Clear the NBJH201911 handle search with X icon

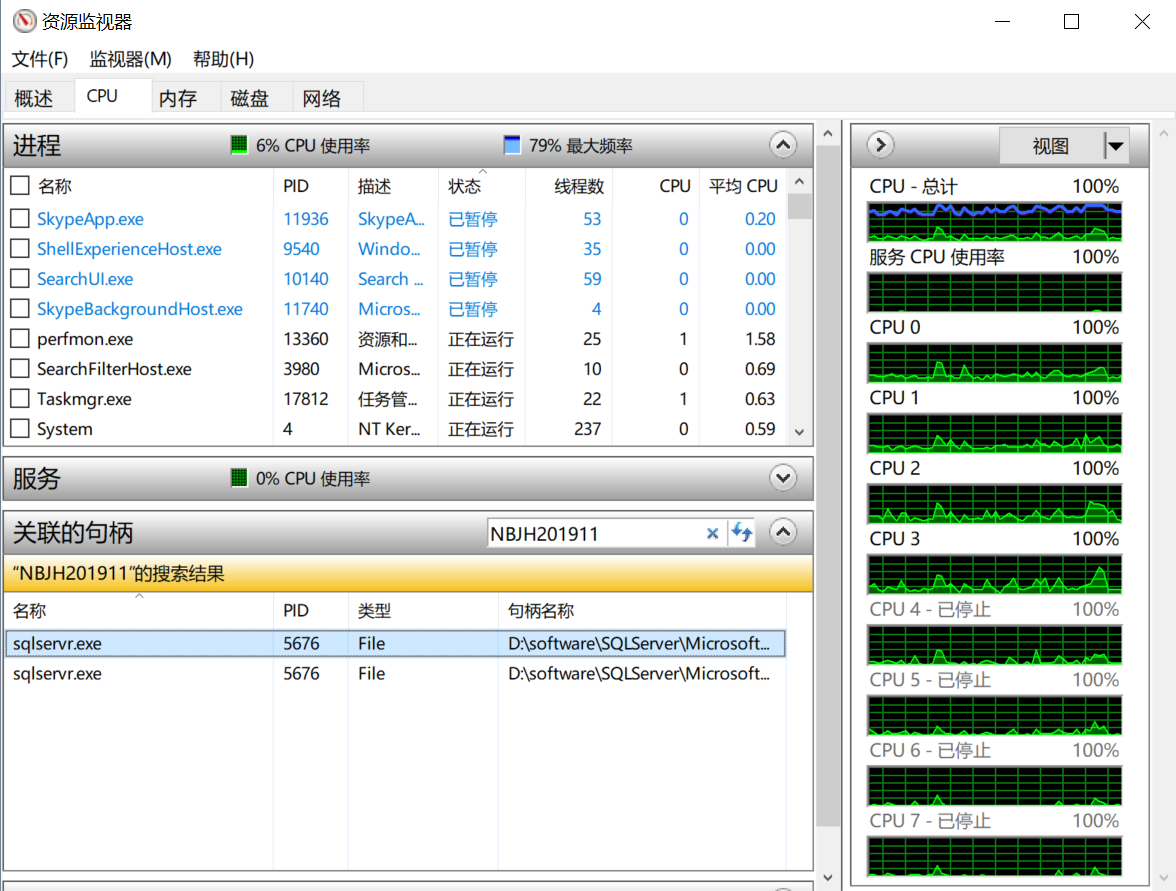[712, 533]
